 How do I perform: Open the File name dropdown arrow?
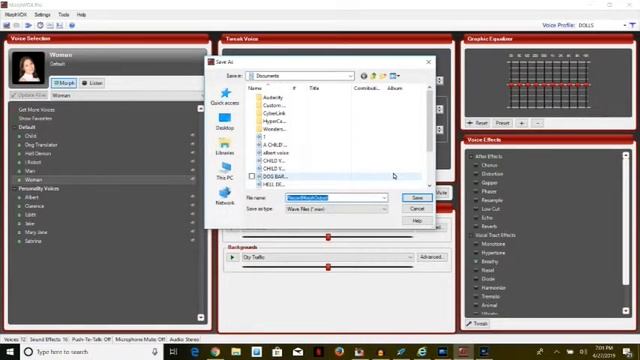click(x=384, y=198)
